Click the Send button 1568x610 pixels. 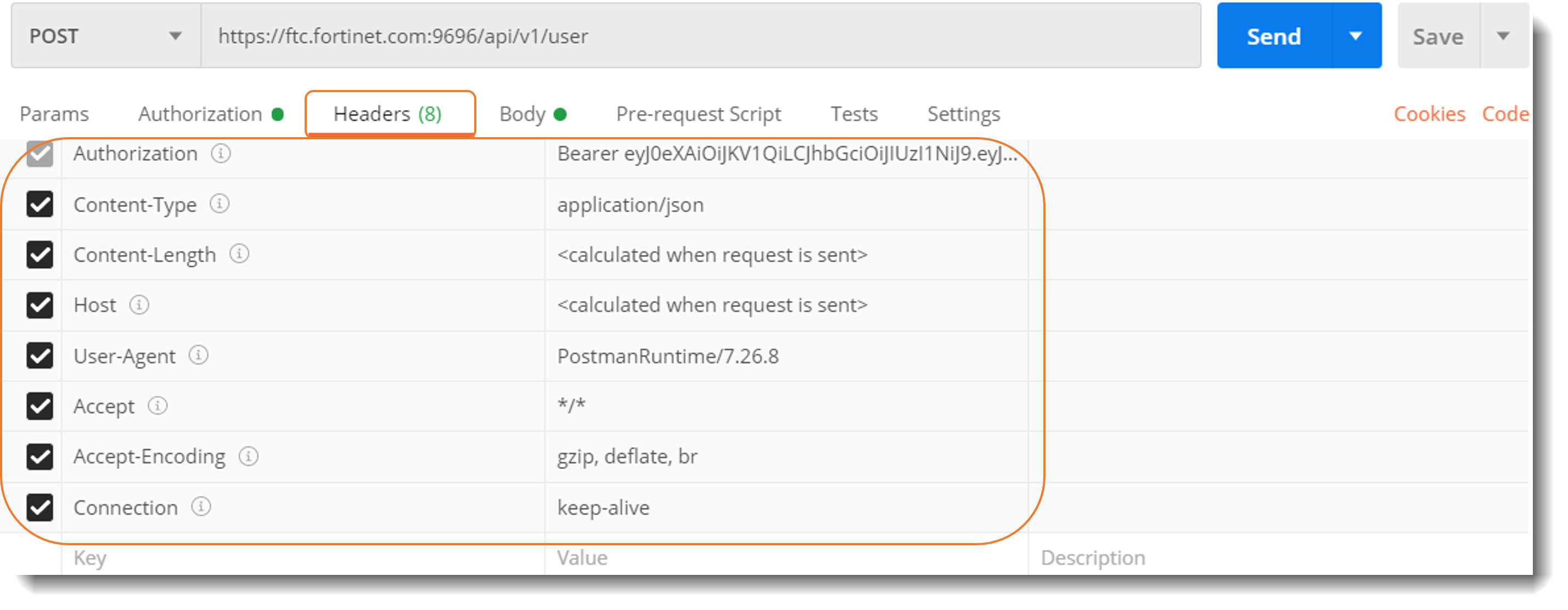coord(1273,36)
